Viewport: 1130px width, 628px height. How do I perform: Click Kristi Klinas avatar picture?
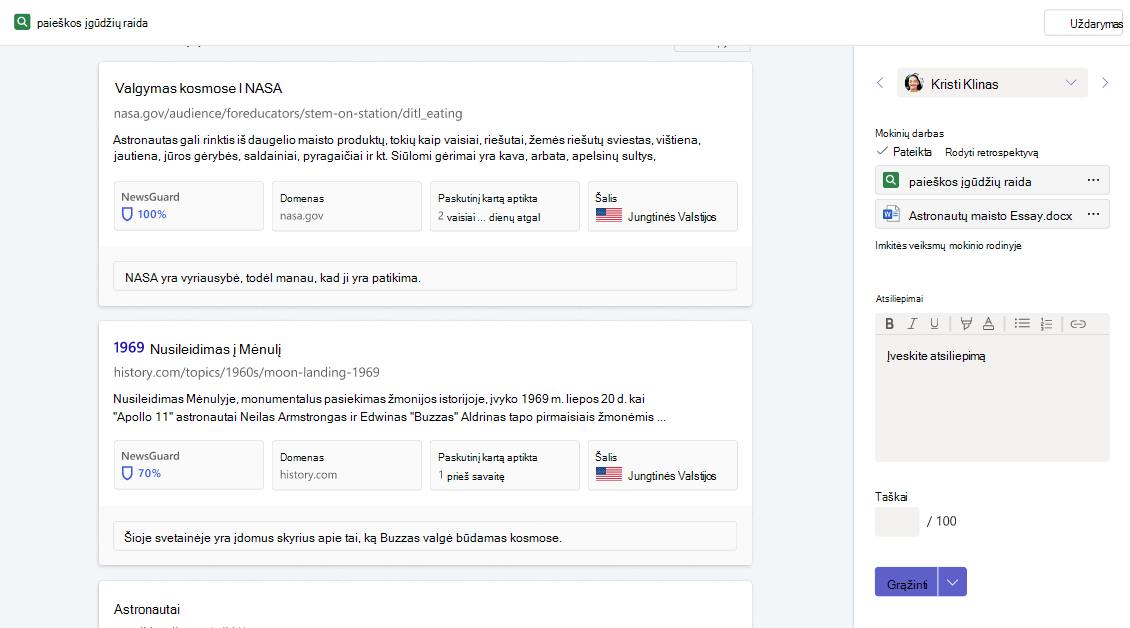tap(914, 83)
